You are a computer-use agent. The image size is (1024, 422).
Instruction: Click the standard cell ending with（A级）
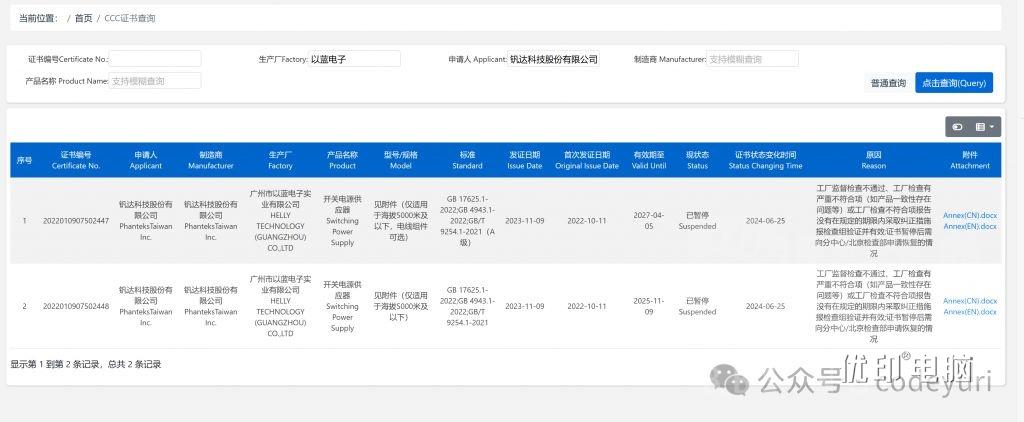point(467,221)
